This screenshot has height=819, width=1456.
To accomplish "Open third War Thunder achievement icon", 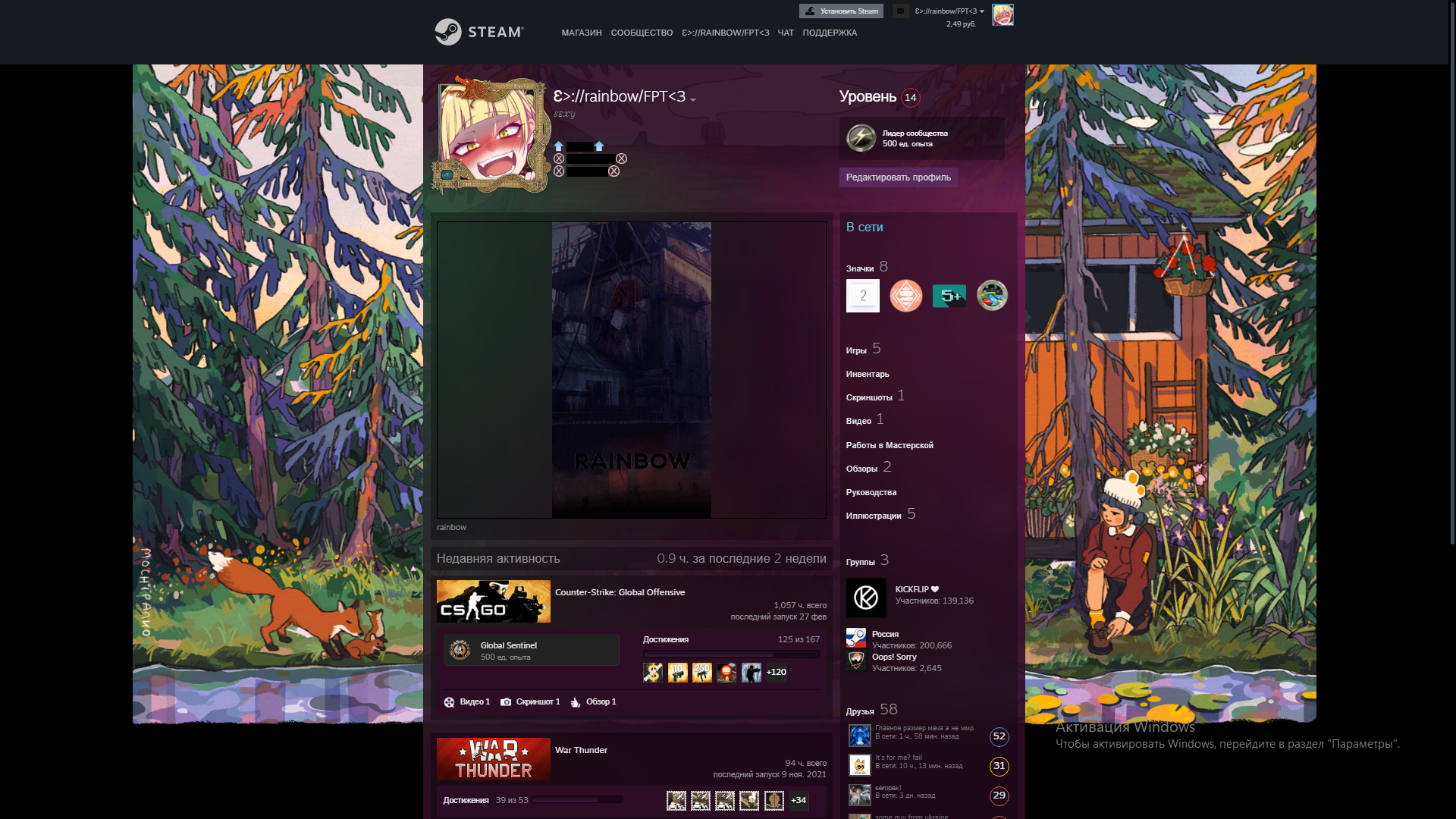I will coord(725,801).
